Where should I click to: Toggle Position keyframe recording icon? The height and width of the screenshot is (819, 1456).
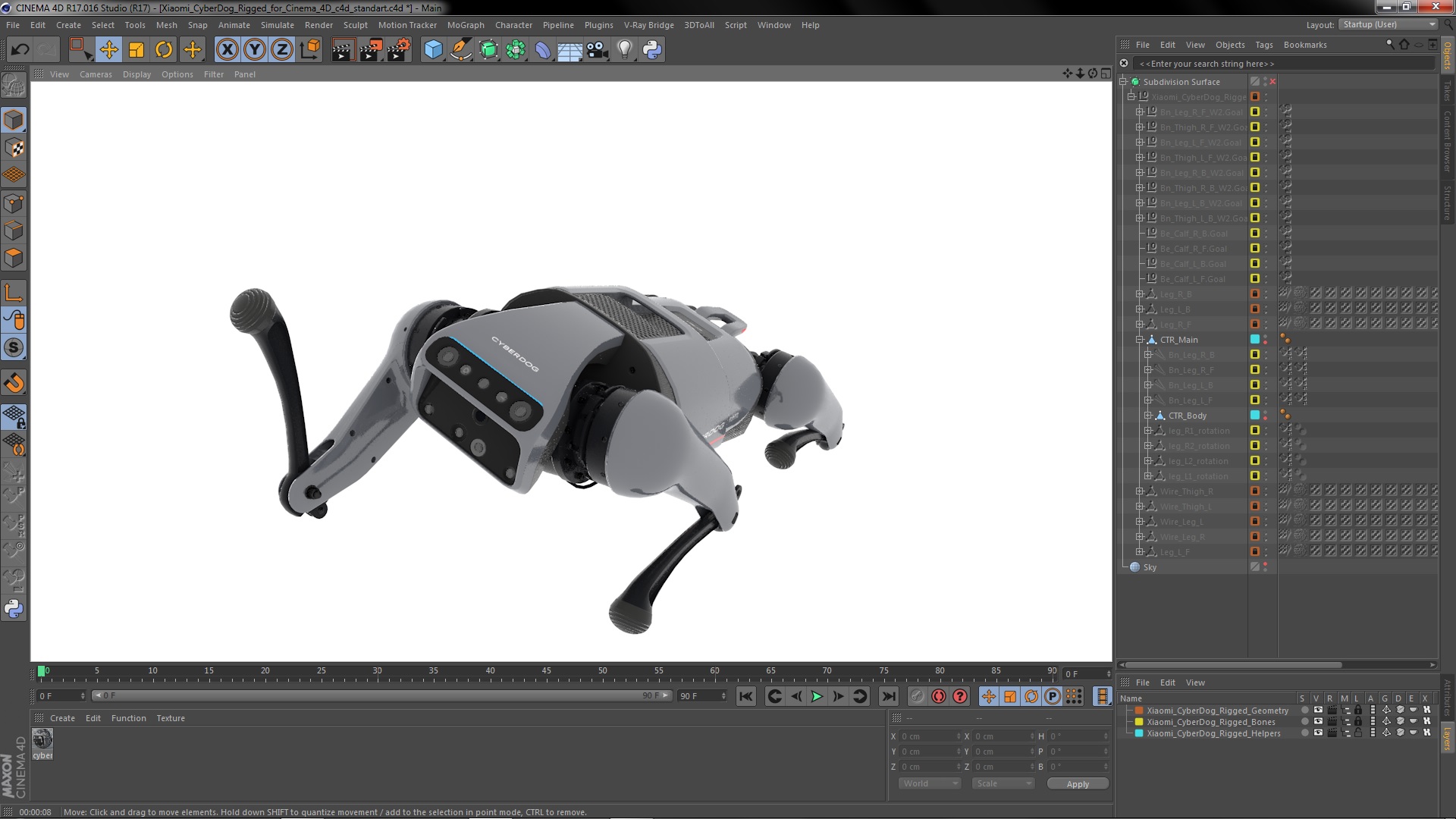click(989, 696)
